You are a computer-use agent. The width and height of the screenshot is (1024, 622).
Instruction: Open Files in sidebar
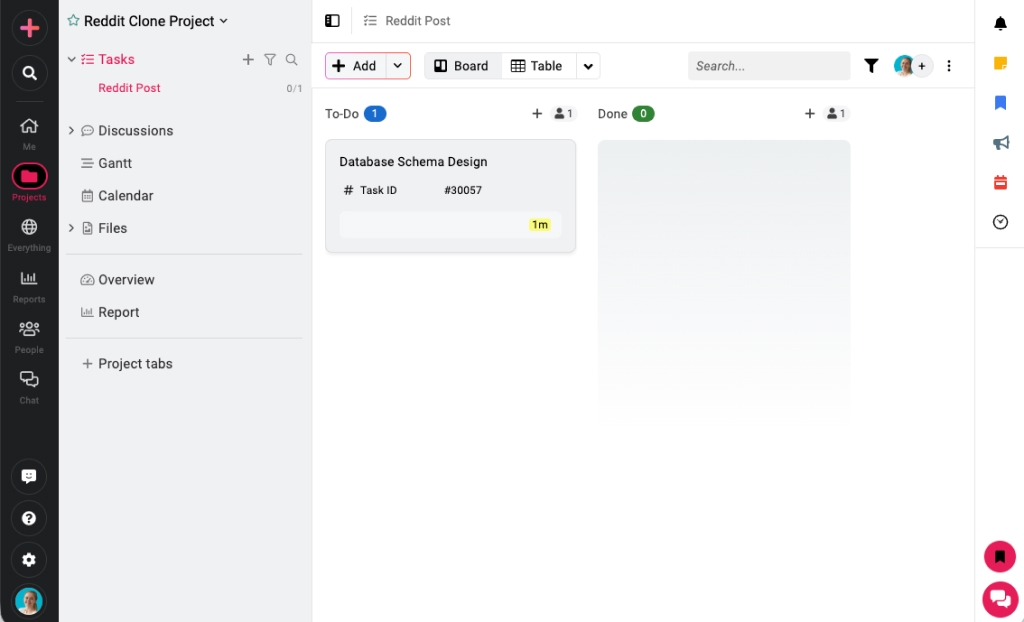tap(112, 228)
